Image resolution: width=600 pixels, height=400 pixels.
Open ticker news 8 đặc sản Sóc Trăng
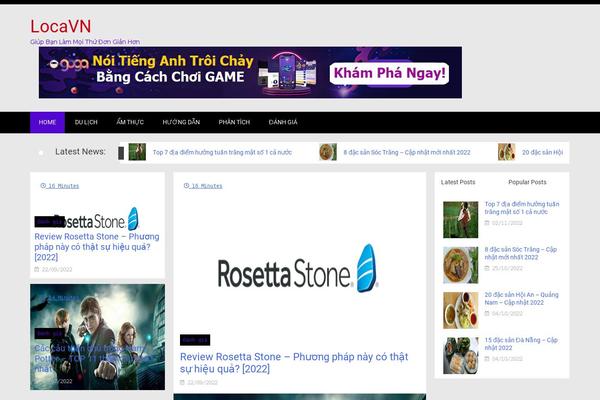(x=407, y=152)
